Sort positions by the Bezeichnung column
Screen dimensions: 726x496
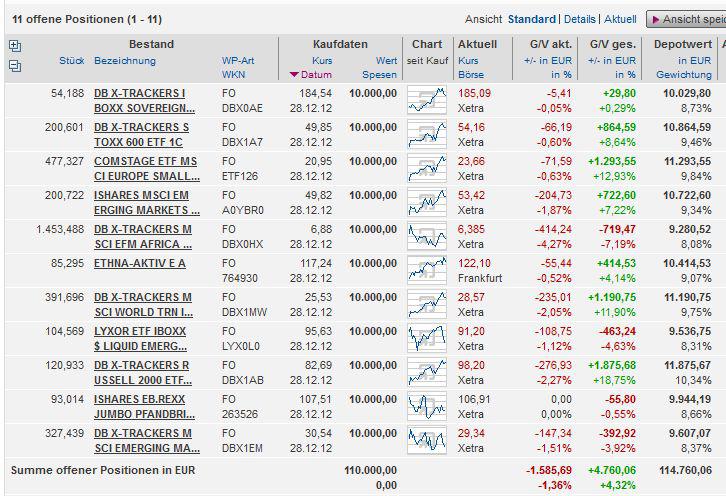point(125,61)
